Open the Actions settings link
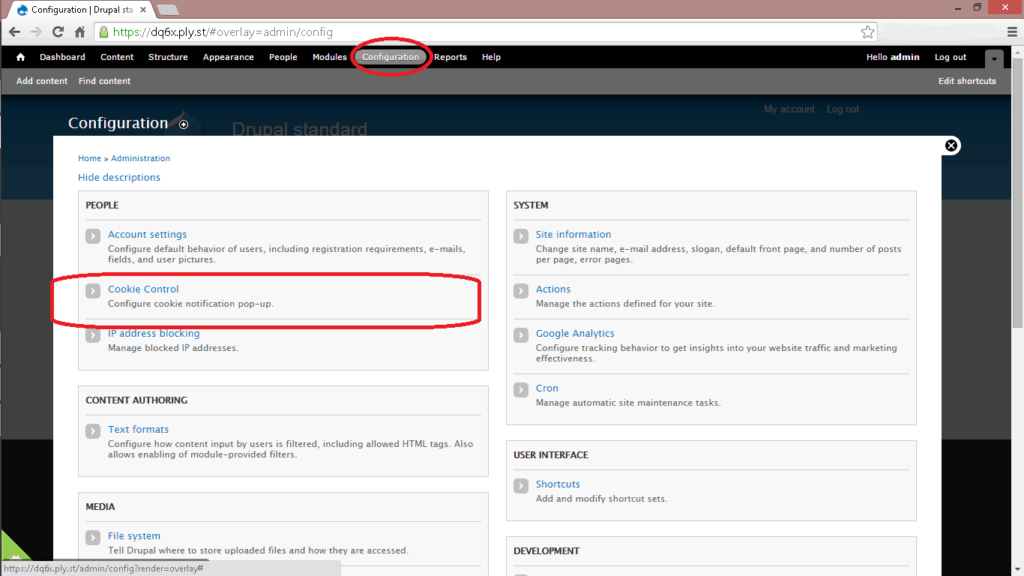 click(553, 289)
